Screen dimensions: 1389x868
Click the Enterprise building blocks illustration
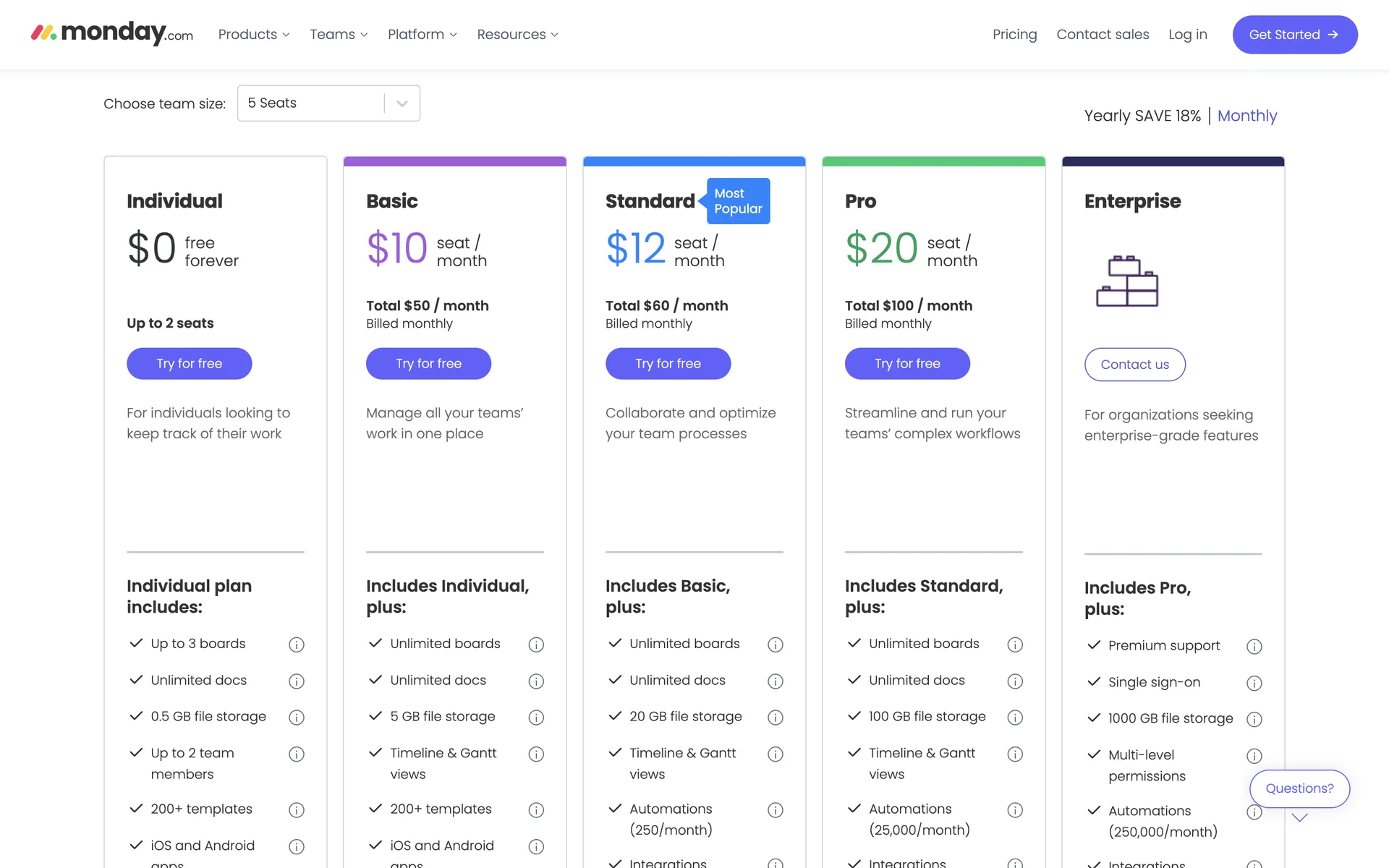tap(1127, 281)
